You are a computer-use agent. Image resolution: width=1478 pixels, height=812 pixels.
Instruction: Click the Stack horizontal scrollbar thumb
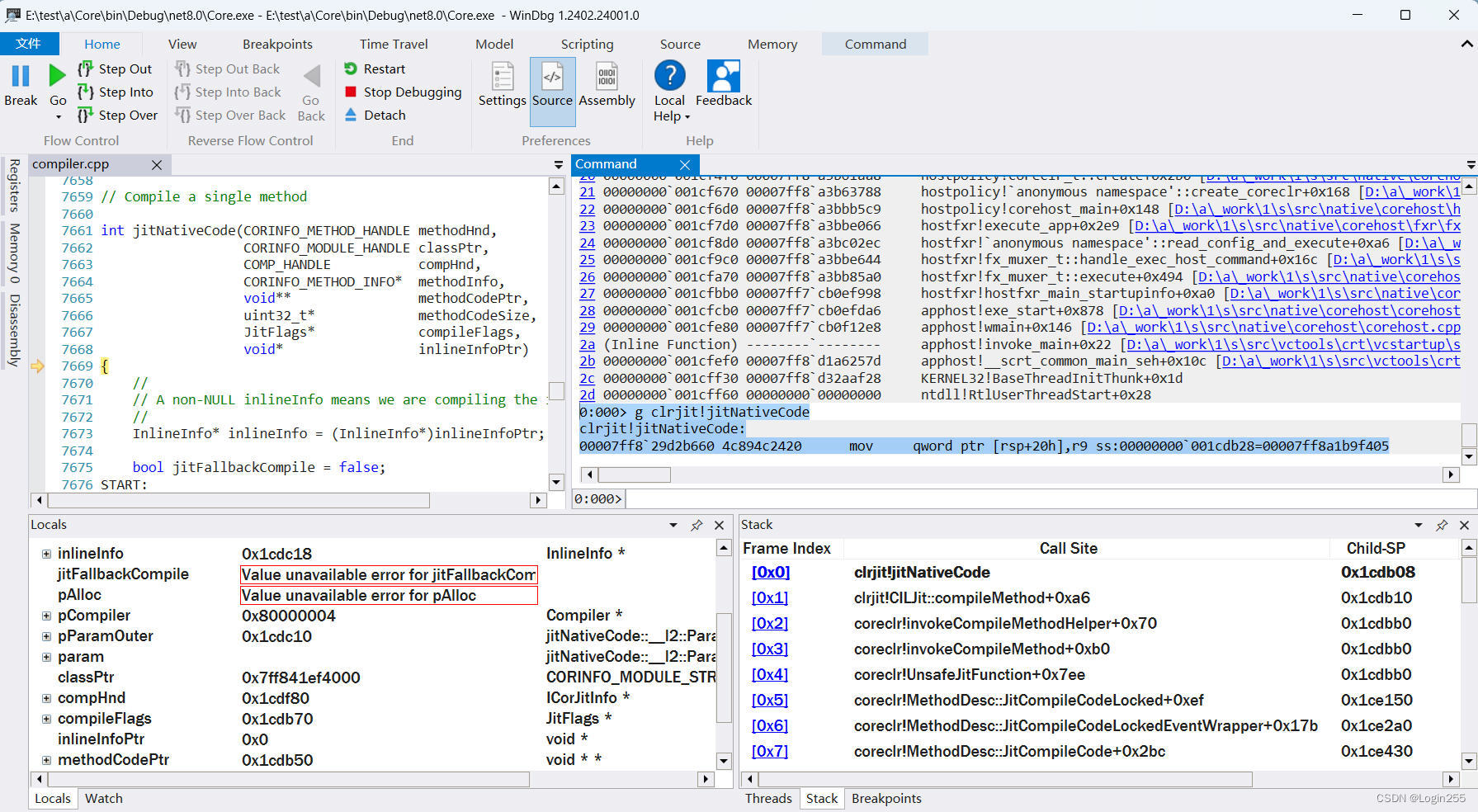[1004, 779]
